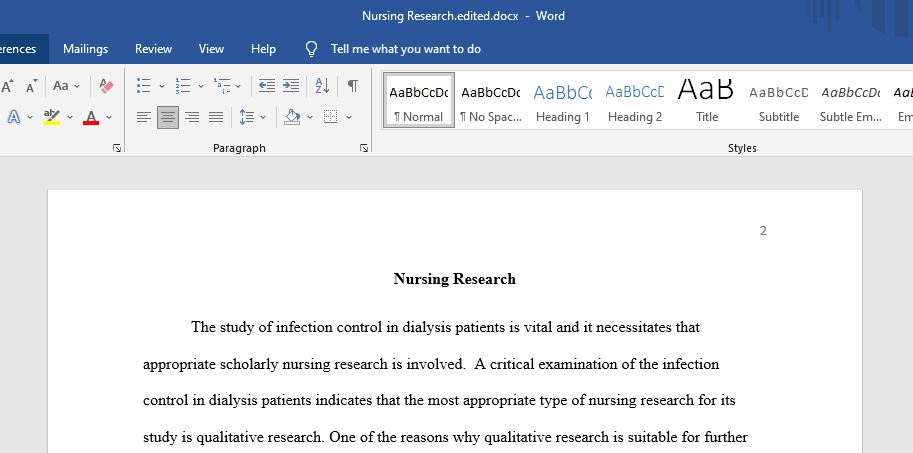Open the Shading color dropdown arrow

pyautogui.click(x=310, y=117)
